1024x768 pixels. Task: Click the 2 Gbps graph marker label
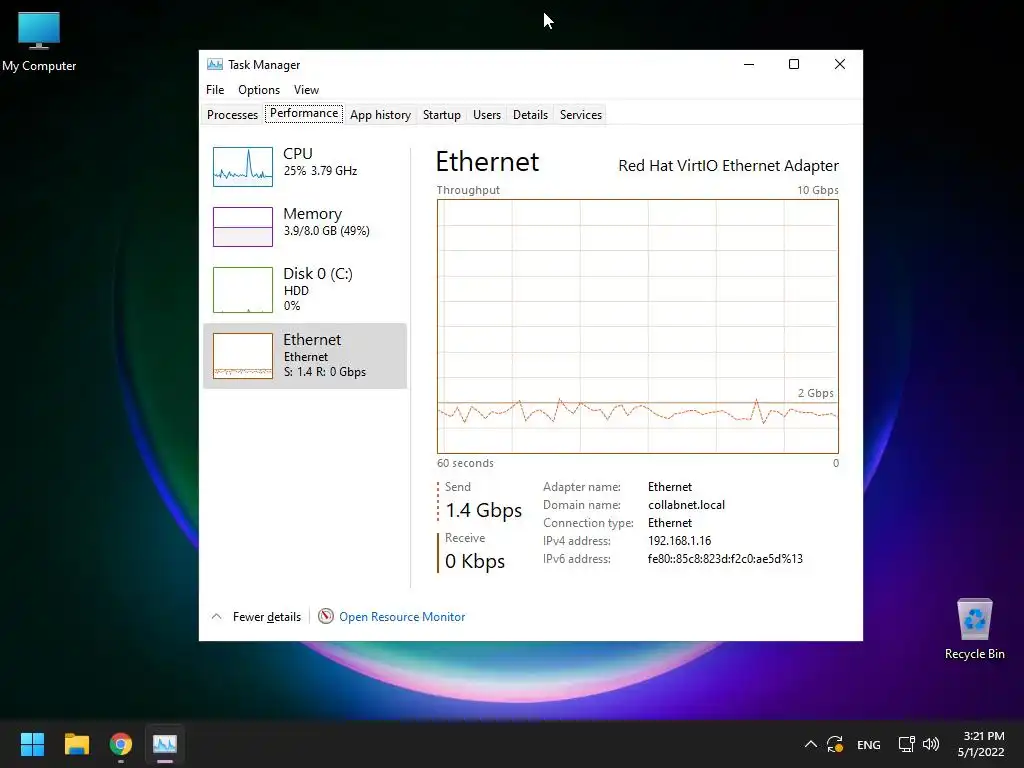tap(816, 393)
